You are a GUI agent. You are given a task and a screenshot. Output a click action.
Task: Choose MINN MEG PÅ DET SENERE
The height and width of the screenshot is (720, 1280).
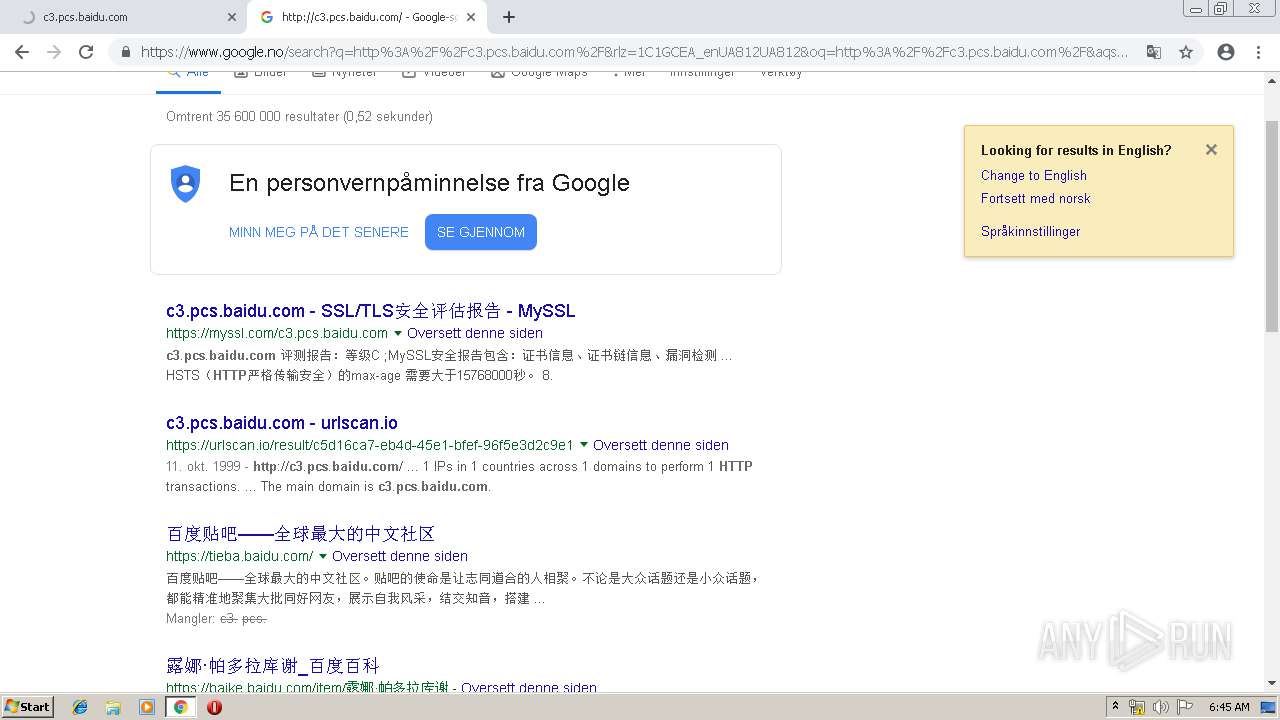coord(319,232)
